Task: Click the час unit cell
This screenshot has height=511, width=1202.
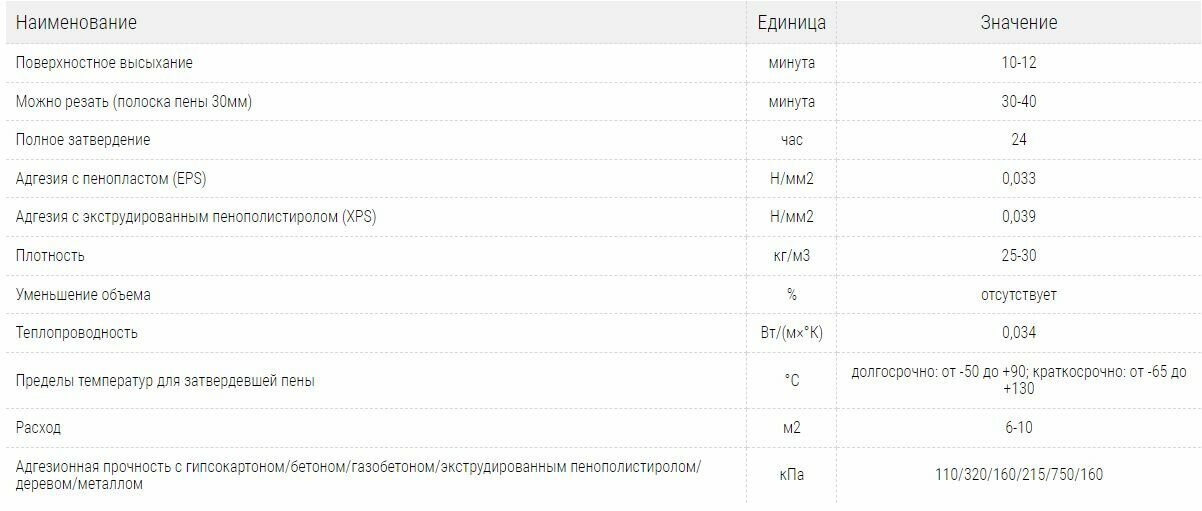Action: [791, 140]
